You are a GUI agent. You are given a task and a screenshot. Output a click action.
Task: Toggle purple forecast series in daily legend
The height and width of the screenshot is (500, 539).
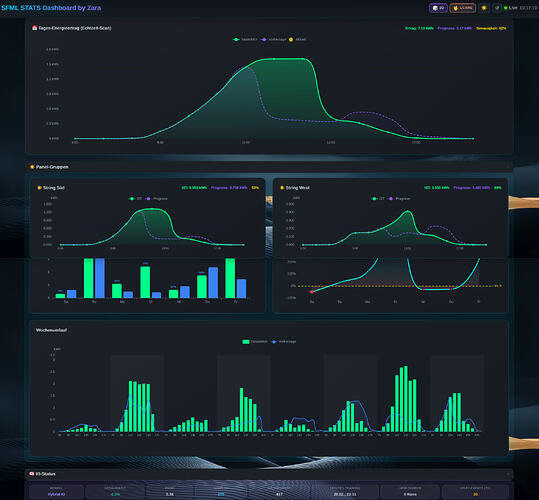[x=274, y=40]
